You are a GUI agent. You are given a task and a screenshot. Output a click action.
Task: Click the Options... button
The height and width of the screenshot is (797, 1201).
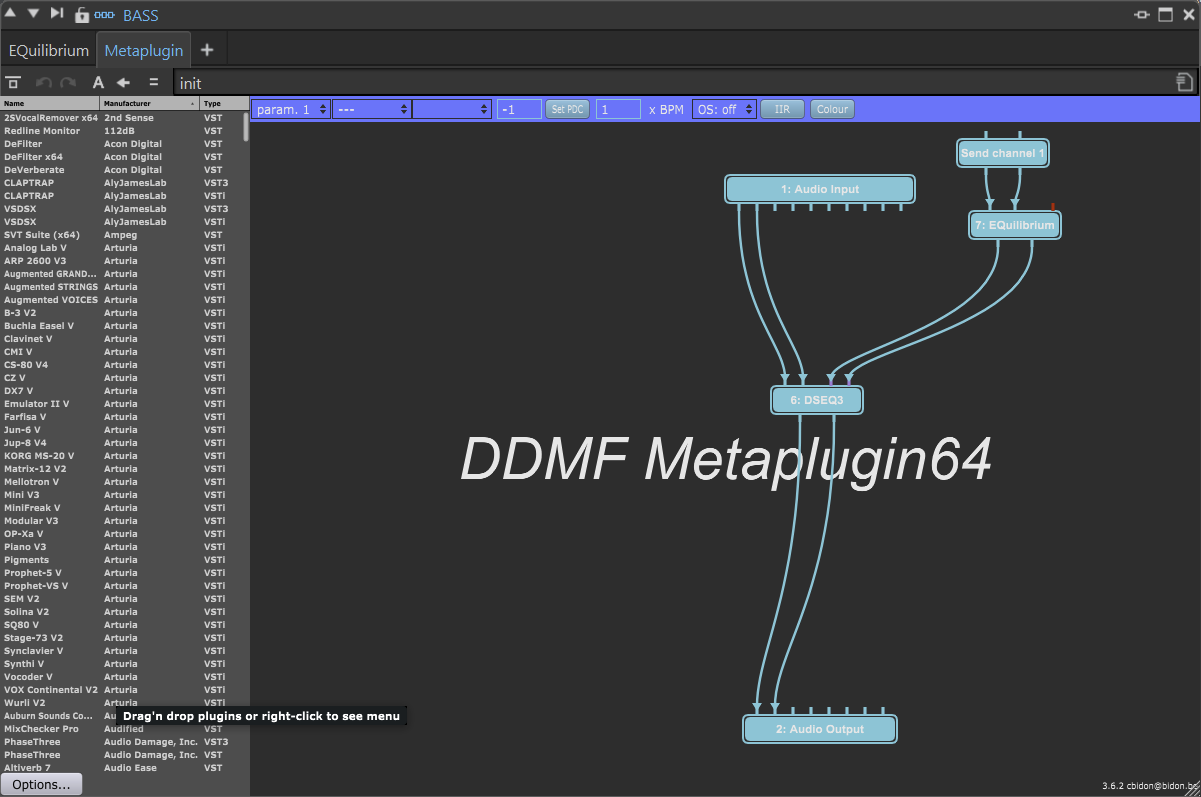tap(41, 784)
